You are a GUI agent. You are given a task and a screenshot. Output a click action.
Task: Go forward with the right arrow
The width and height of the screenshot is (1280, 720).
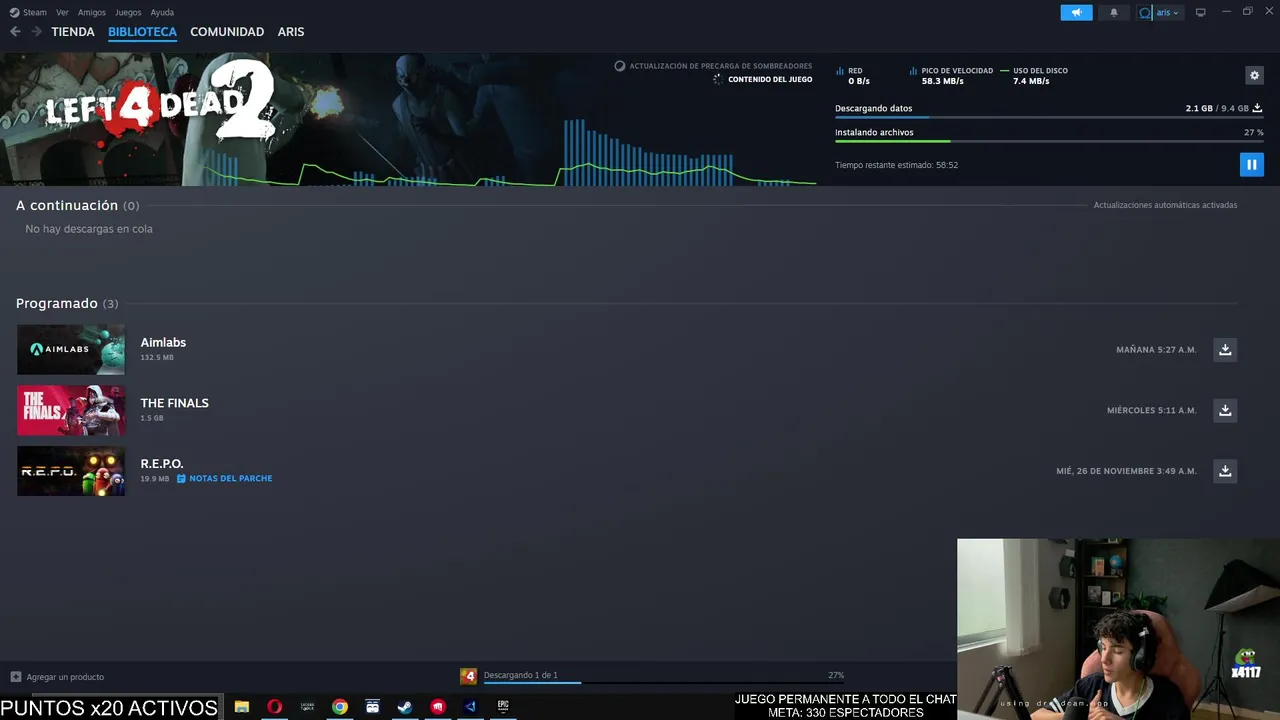(x=36, y=32)
